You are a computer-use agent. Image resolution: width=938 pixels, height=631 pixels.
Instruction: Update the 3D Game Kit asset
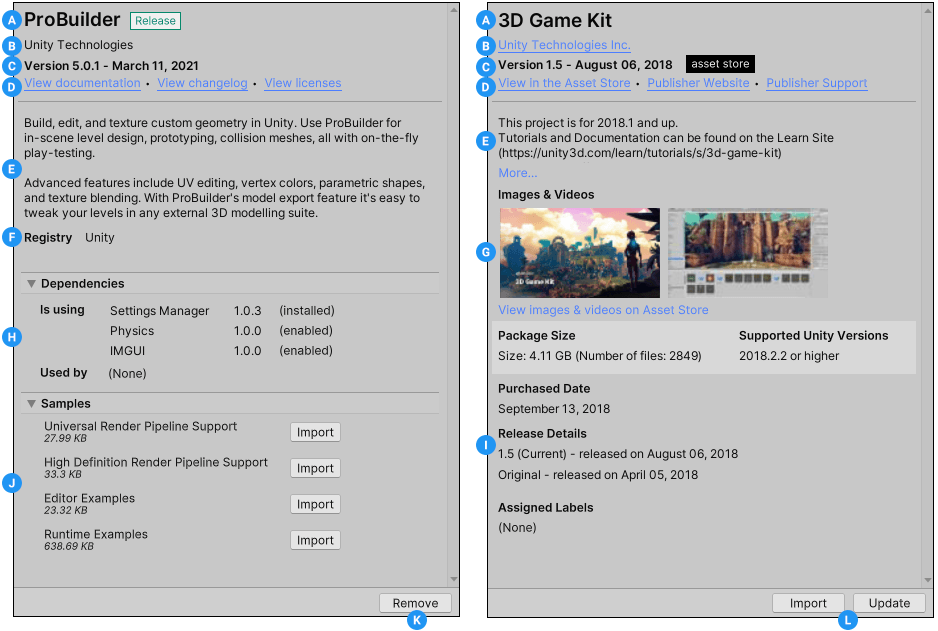(889, 603)
